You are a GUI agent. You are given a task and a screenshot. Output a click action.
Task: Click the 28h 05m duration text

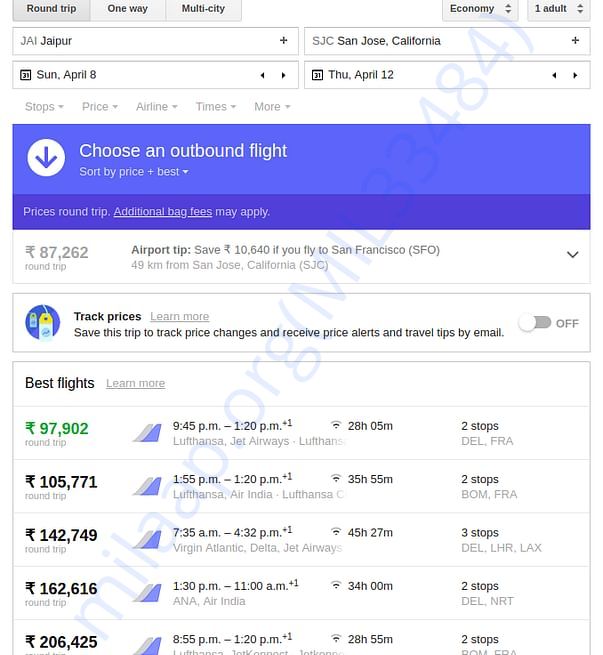[x=370, y=426]
